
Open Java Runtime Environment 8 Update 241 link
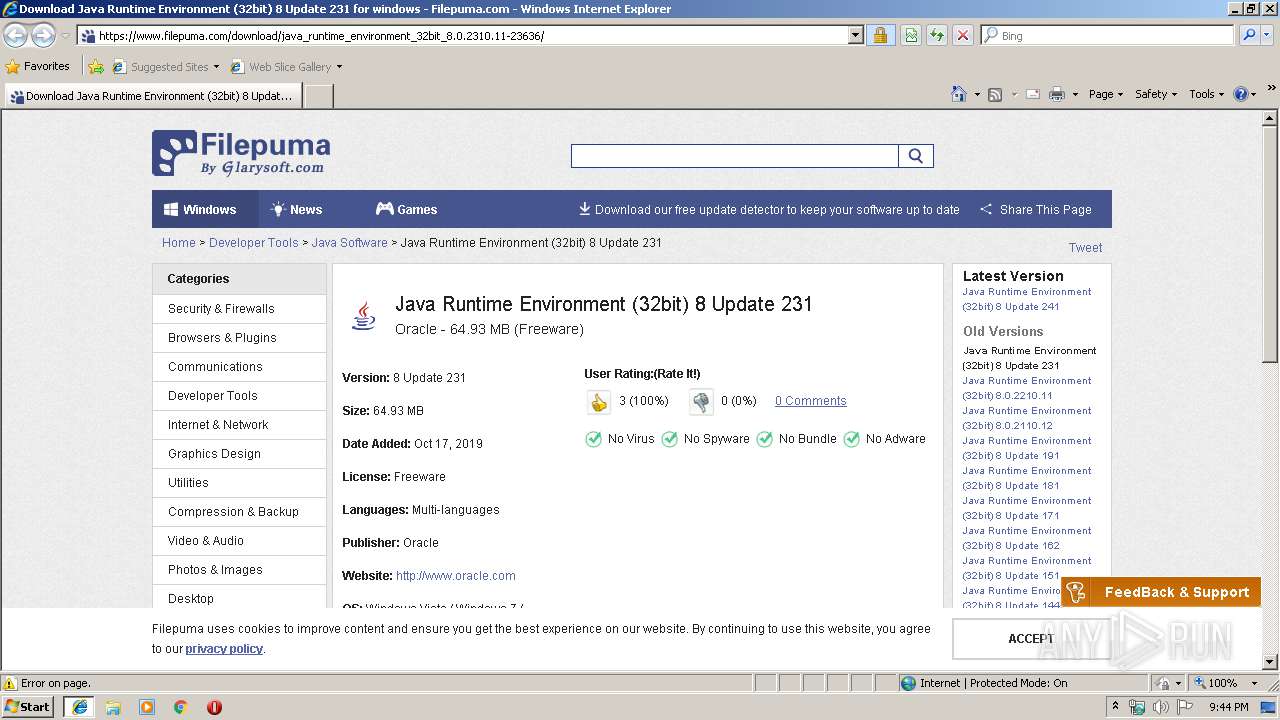(1027, 299)
